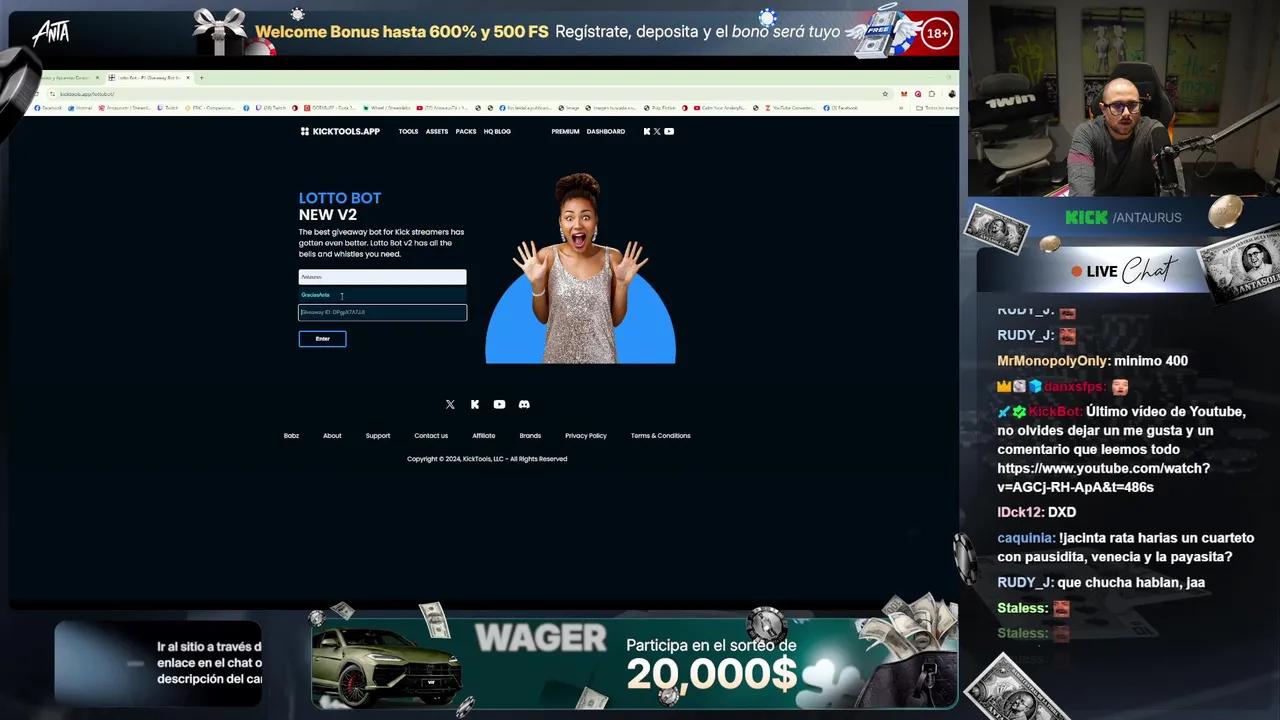This screenshot has height=720, width=1280.
Task: Open the Assets menu in the site navigation
Action: pos(437,131)
